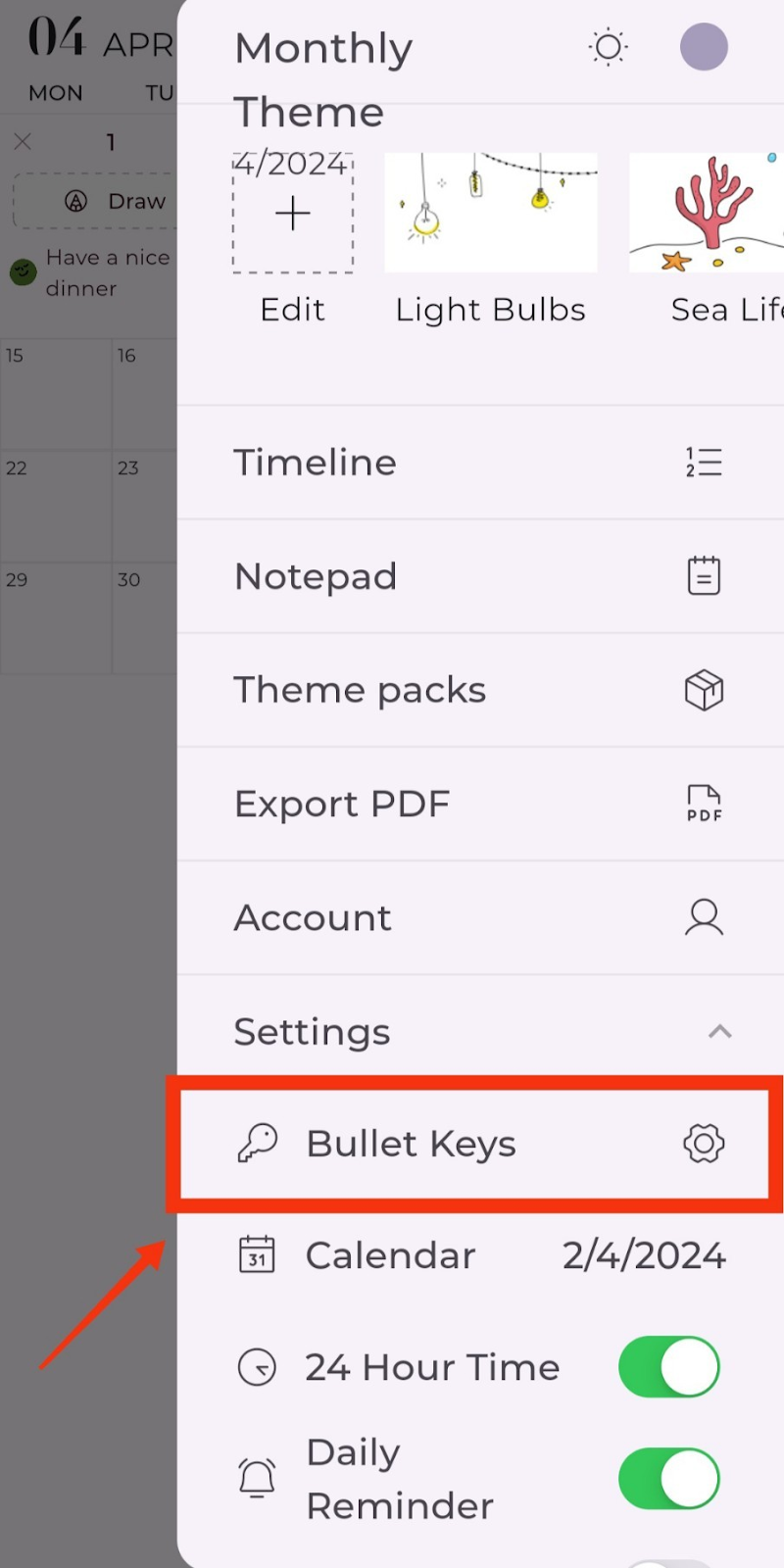Tap the Notepad icon
This screenshot has width=784, height=1568.
tap(704, 575)
